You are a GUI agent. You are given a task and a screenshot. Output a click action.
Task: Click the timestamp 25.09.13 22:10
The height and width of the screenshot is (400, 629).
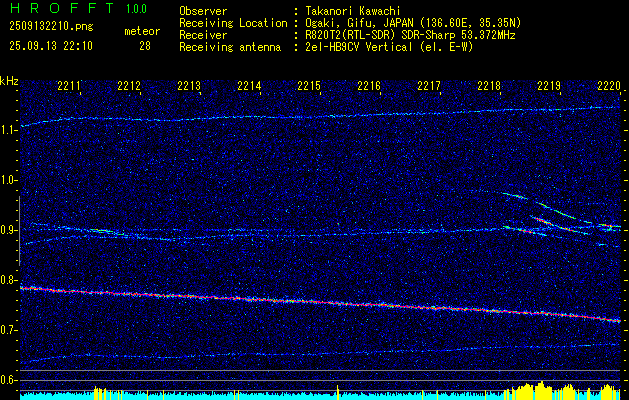point(51,46)
